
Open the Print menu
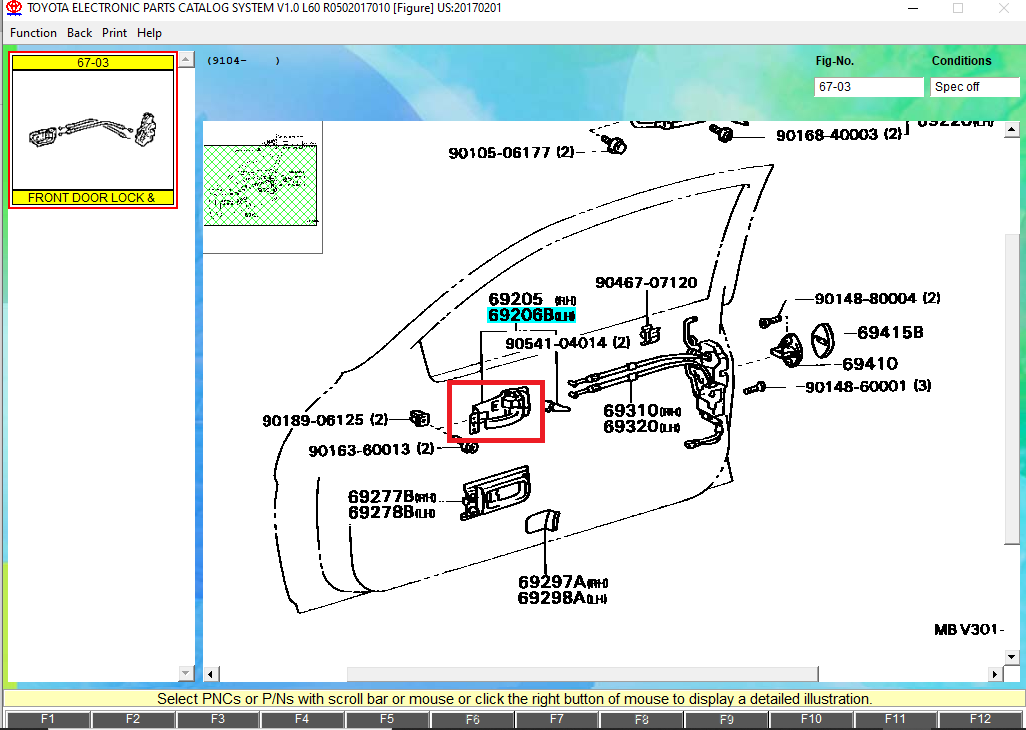click(115, 33)
